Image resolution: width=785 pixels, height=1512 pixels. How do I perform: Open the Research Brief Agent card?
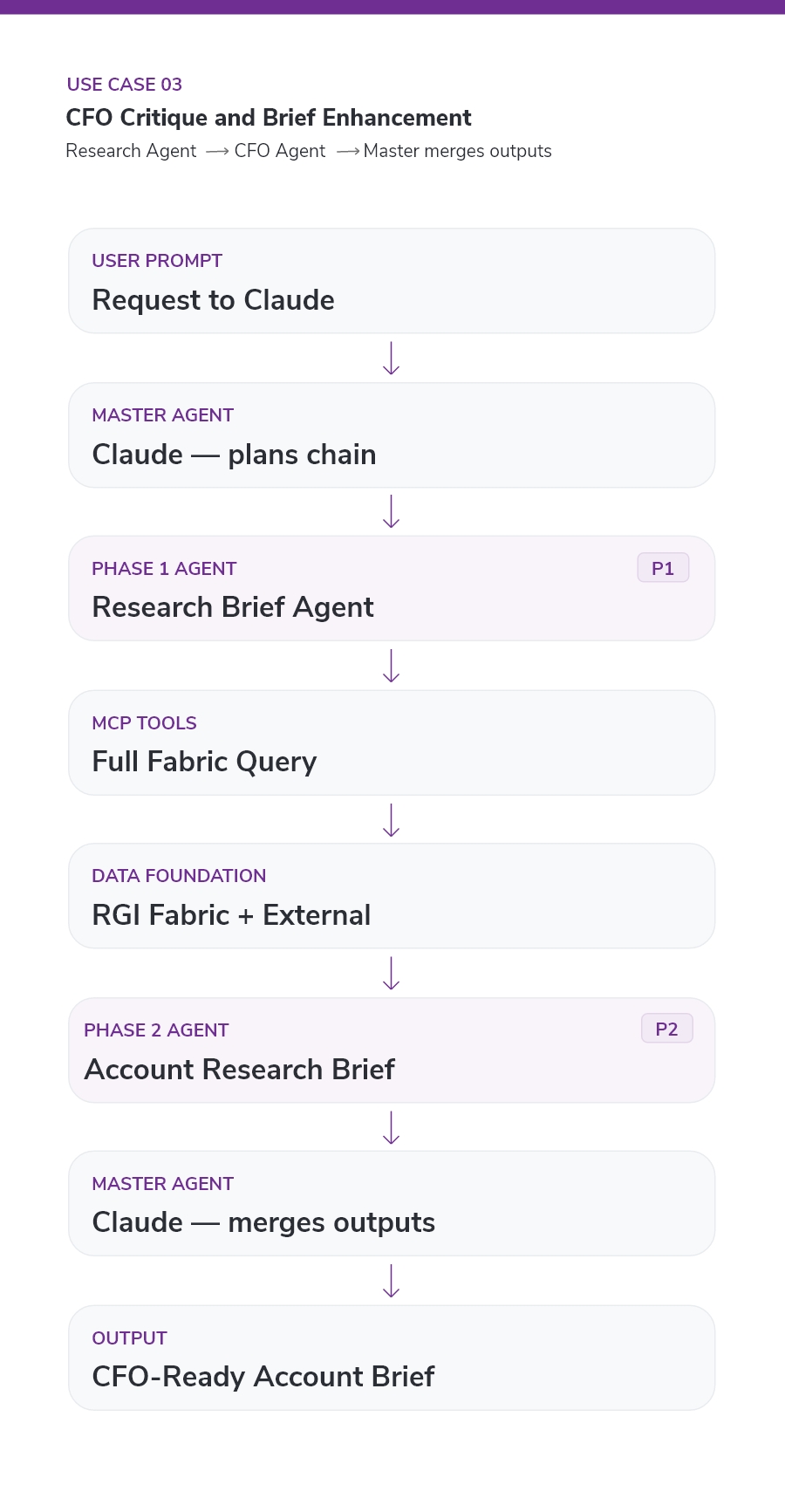pyautogui.click(x=392, y=589)
